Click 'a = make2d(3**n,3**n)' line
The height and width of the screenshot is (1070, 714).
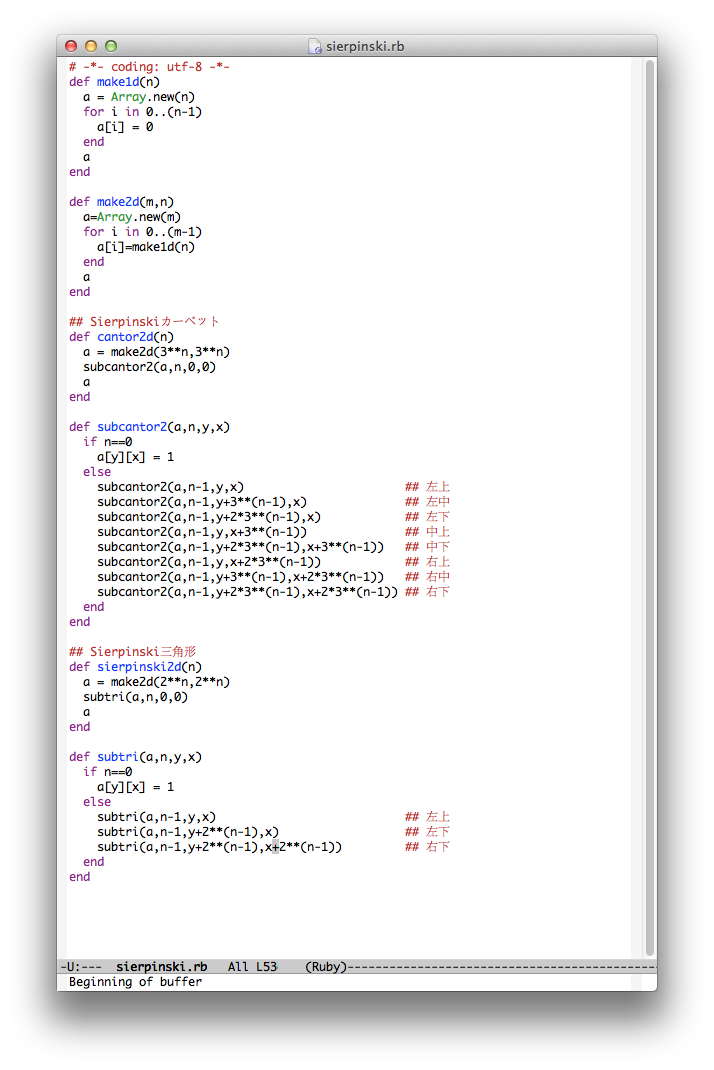156,352
